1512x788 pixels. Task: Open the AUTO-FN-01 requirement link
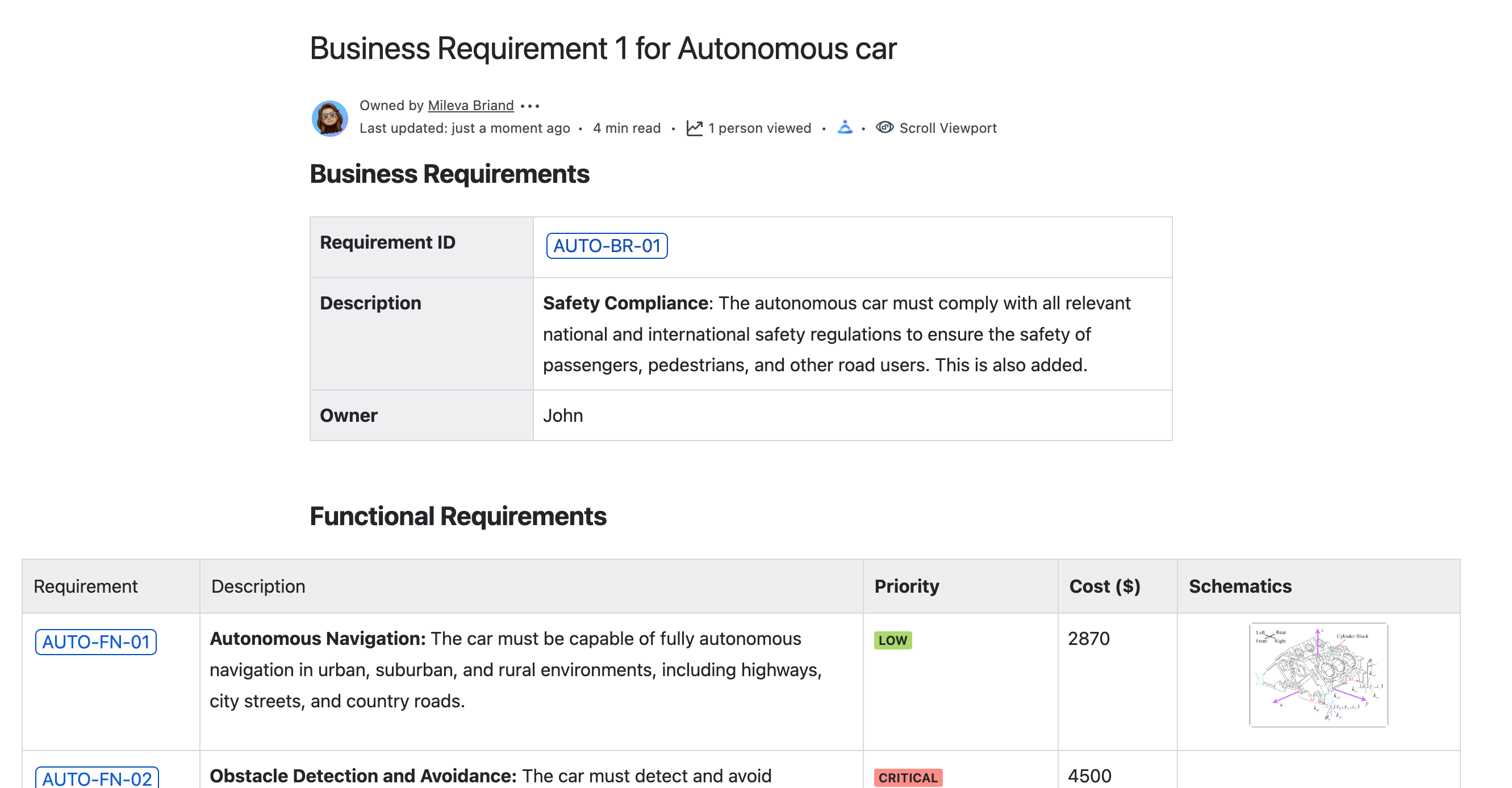[95, 642]
